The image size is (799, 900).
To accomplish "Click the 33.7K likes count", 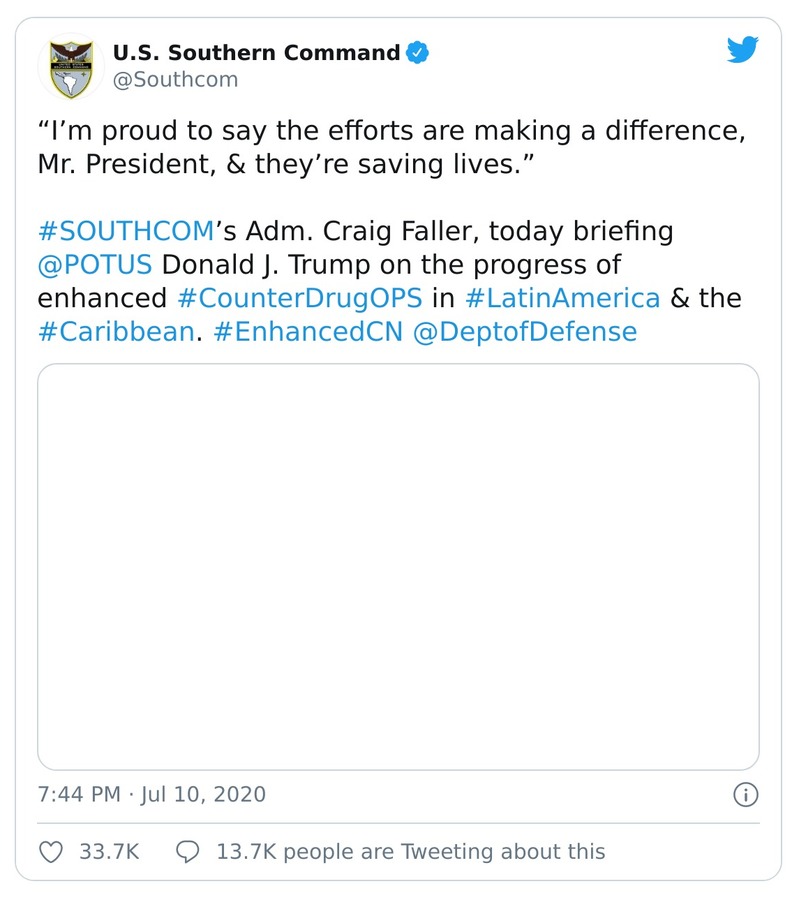I will tap(108, 852).
